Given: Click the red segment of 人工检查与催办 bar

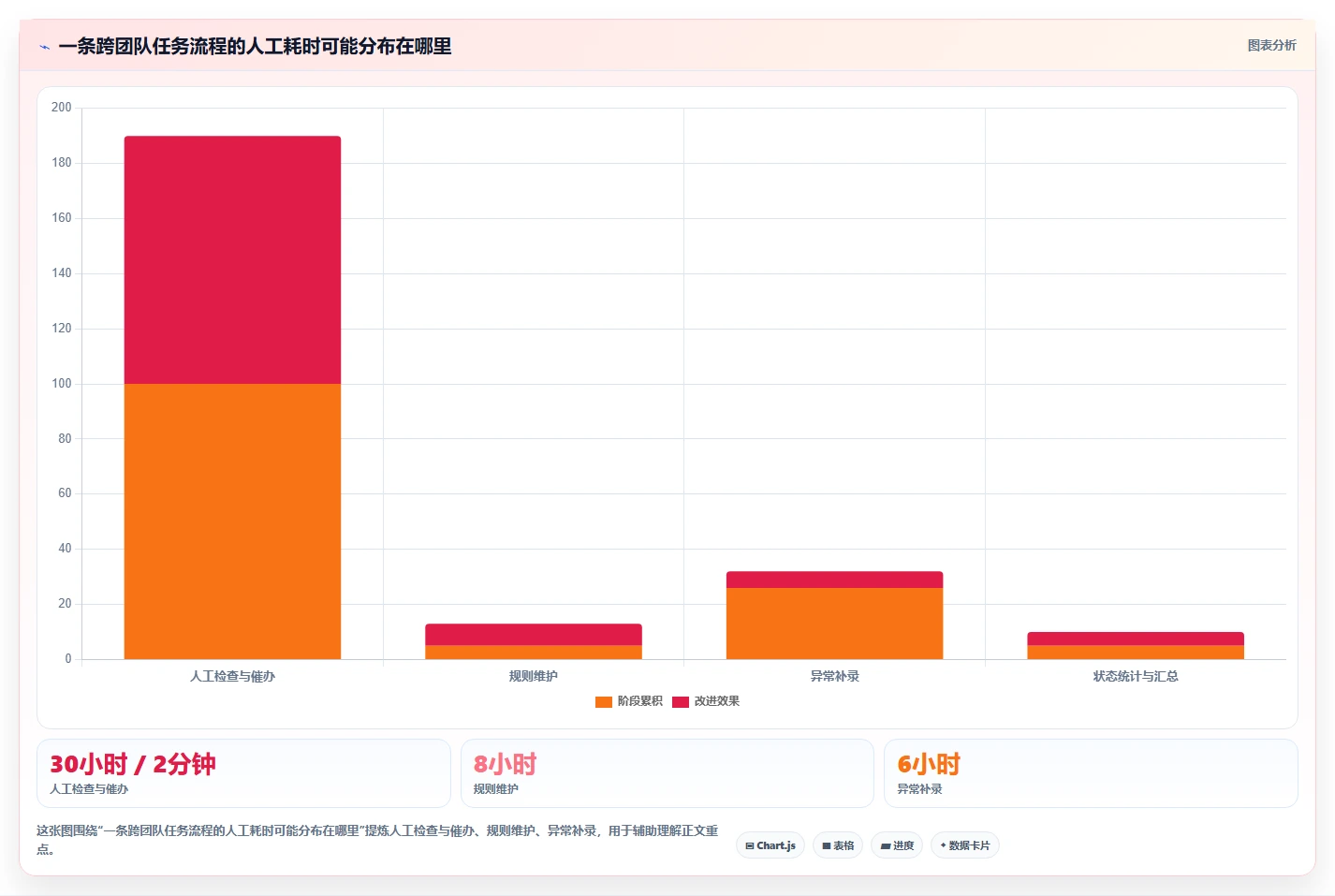Looking at the screenshot, I should tap(232, 260).
